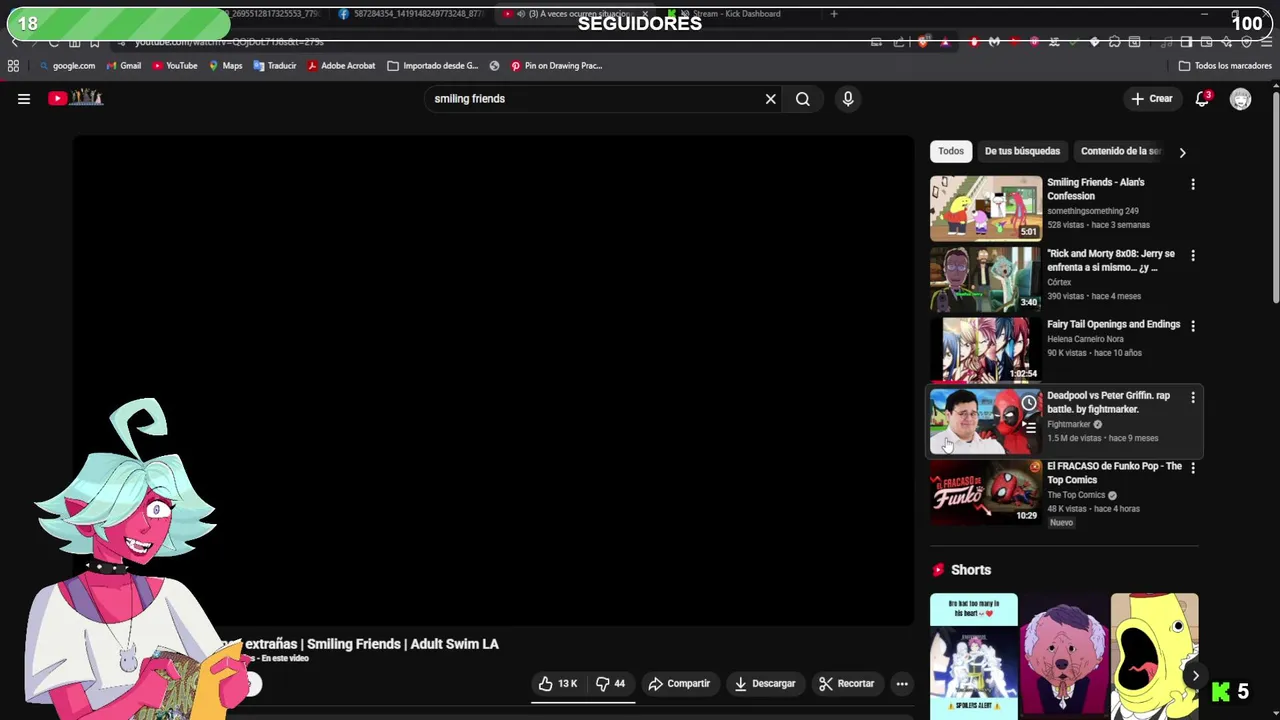1280x720 pixels.
Task: Open options for Rick and Morty 8x08 video
Action: coord(1192,255)
